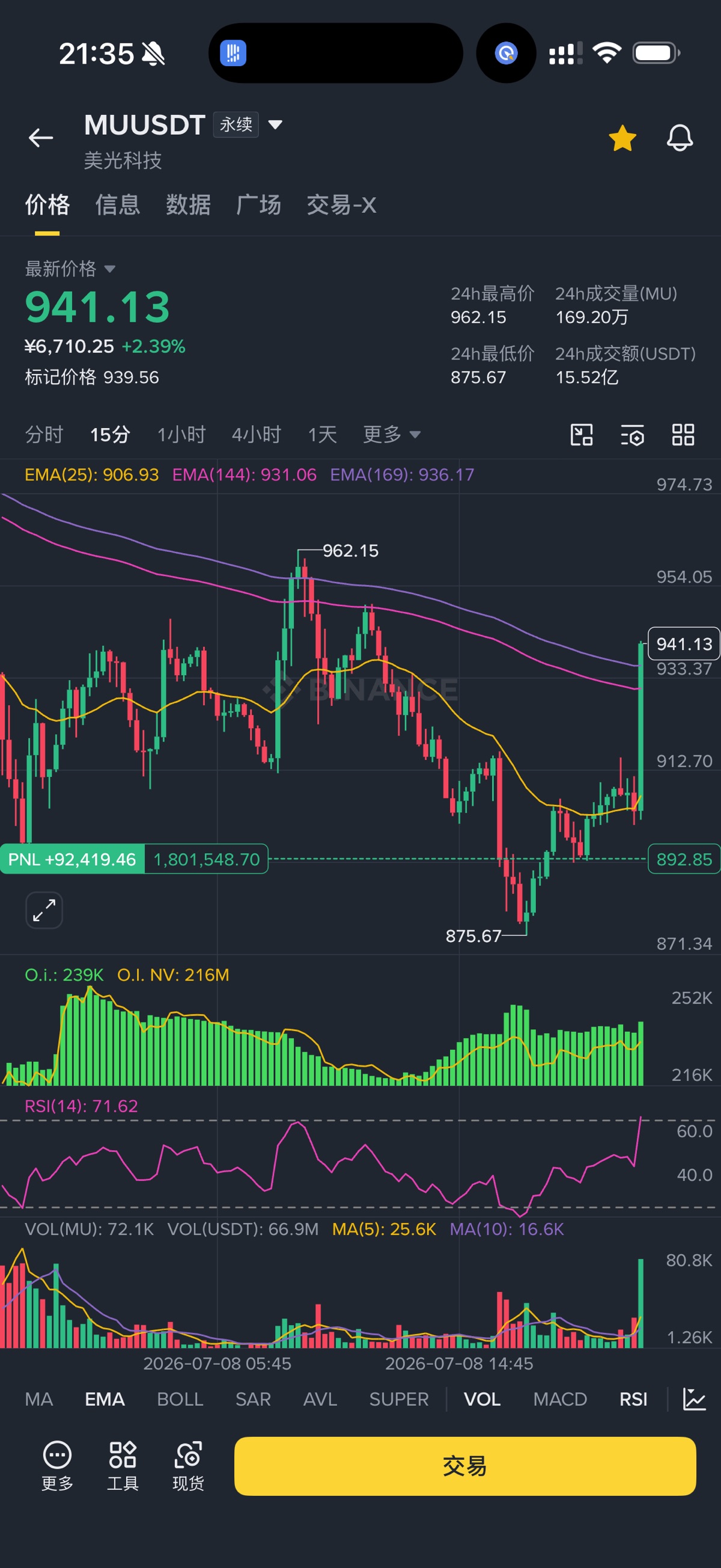Tap the 24h成交额 15.52亿 value

pos(587,378)
